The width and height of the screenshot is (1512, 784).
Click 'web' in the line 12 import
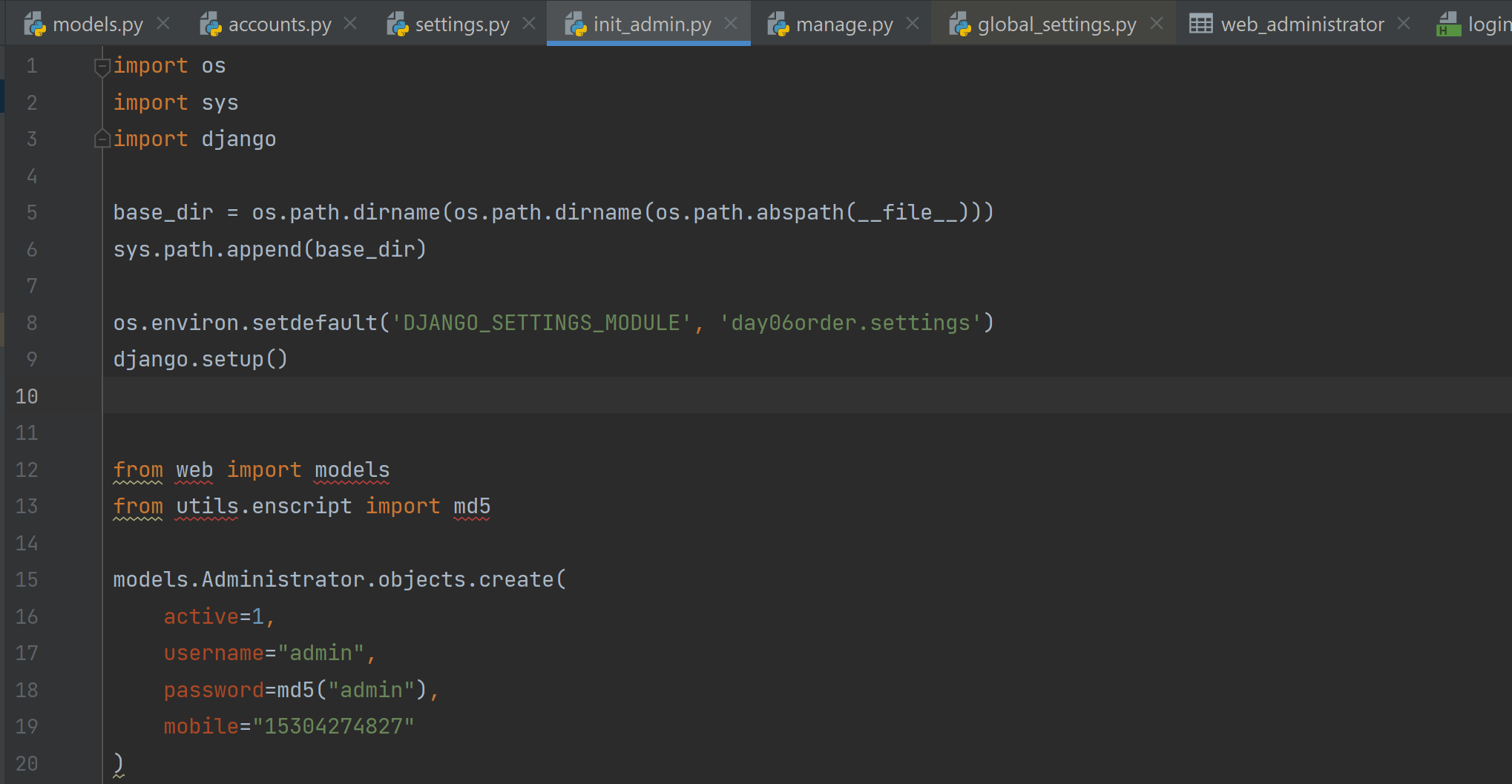(x=194, y=470)
